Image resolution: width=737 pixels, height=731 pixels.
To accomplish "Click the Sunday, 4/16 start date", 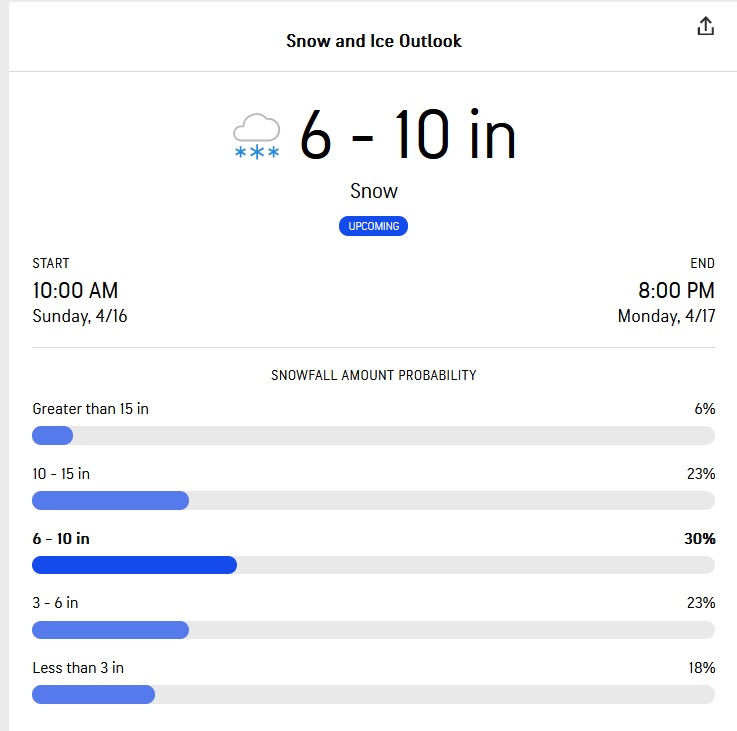I will tap(80, 316).
